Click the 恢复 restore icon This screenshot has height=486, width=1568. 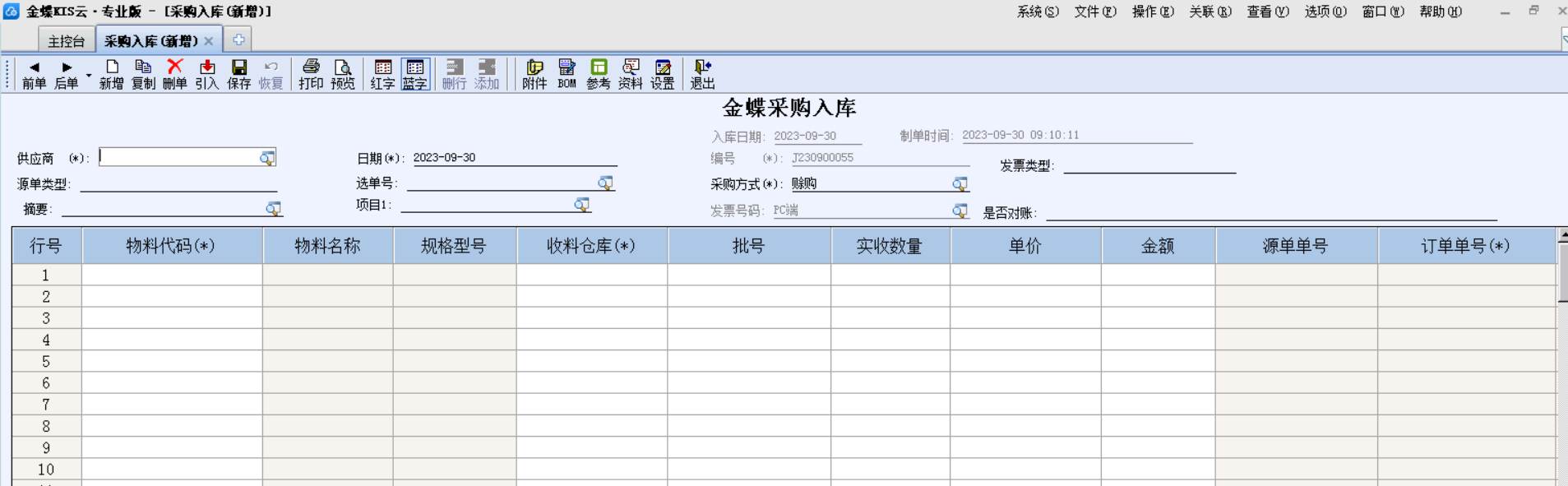271,74
